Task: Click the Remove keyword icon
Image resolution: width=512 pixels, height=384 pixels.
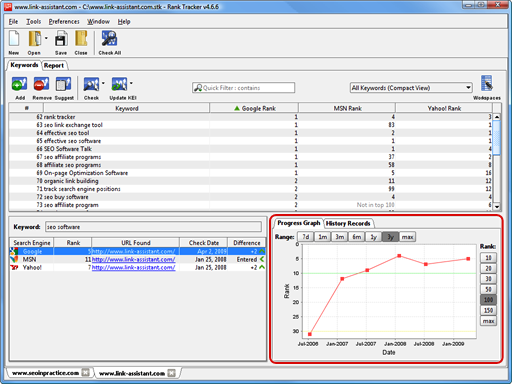Action: tap(41, 84)
